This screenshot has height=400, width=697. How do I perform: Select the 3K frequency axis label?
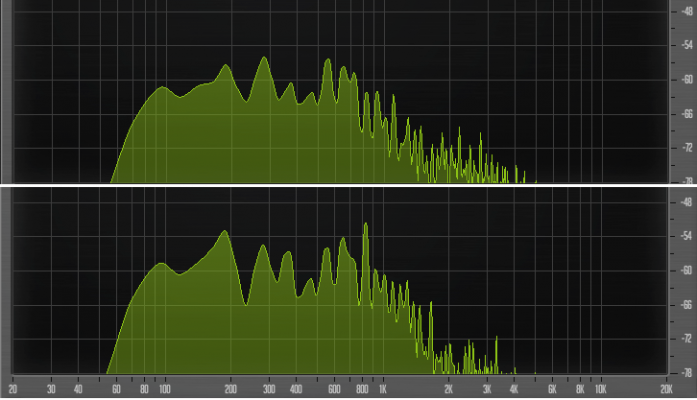[487, 389]
